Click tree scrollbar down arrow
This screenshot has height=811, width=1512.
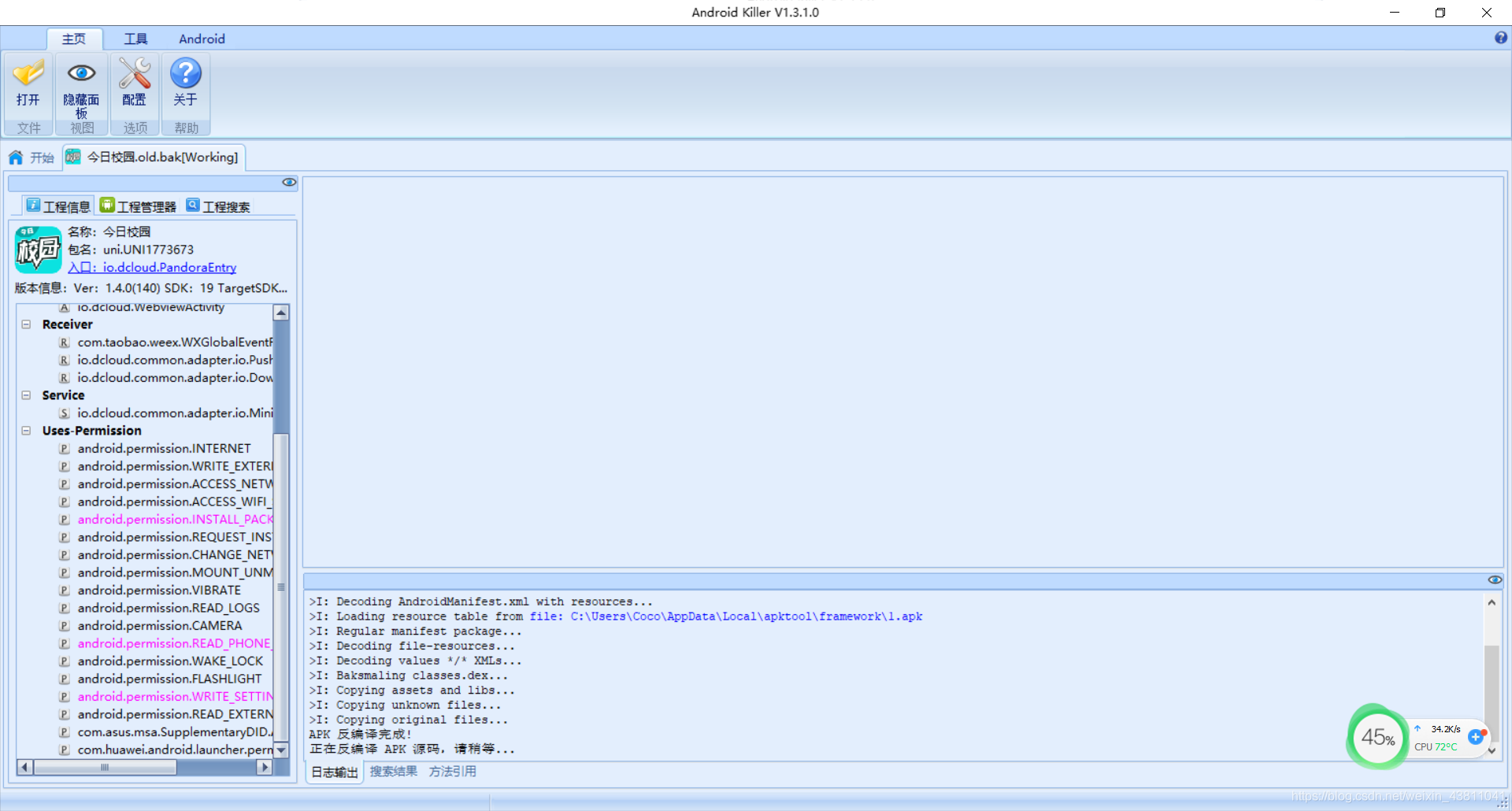[281, 750]
